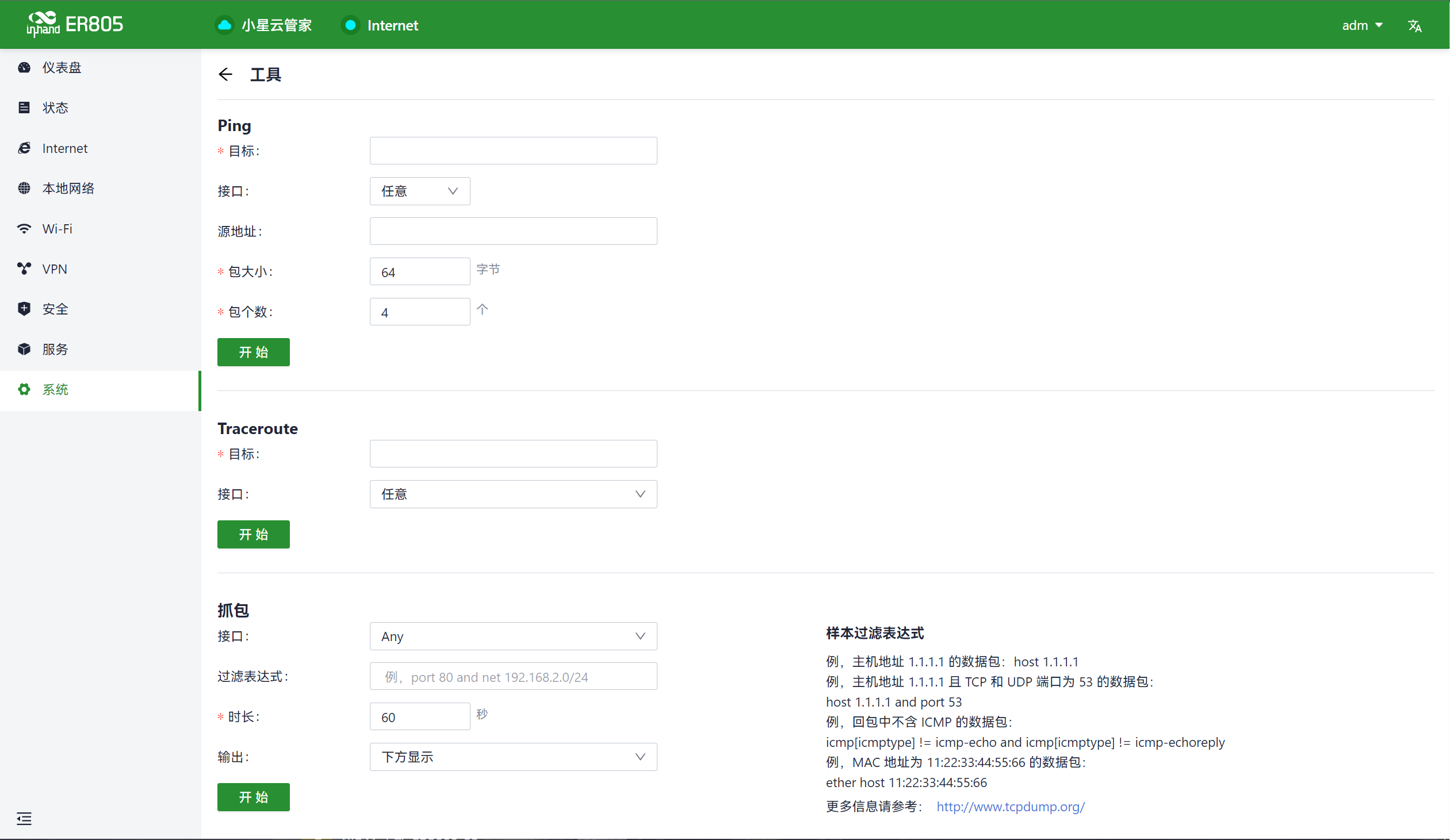
Task: Click the 安全 shield icon in sidebar
Action: (24, 309)
